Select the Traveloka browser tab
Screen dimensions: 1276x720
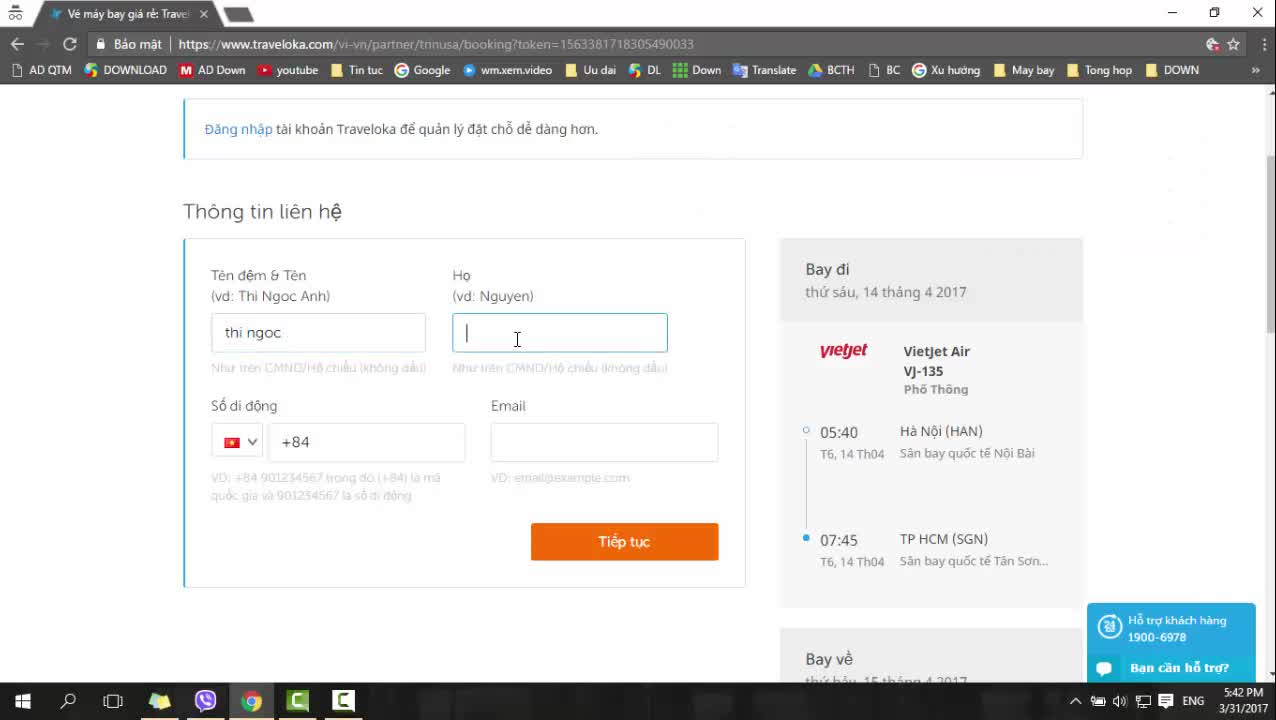128,14
